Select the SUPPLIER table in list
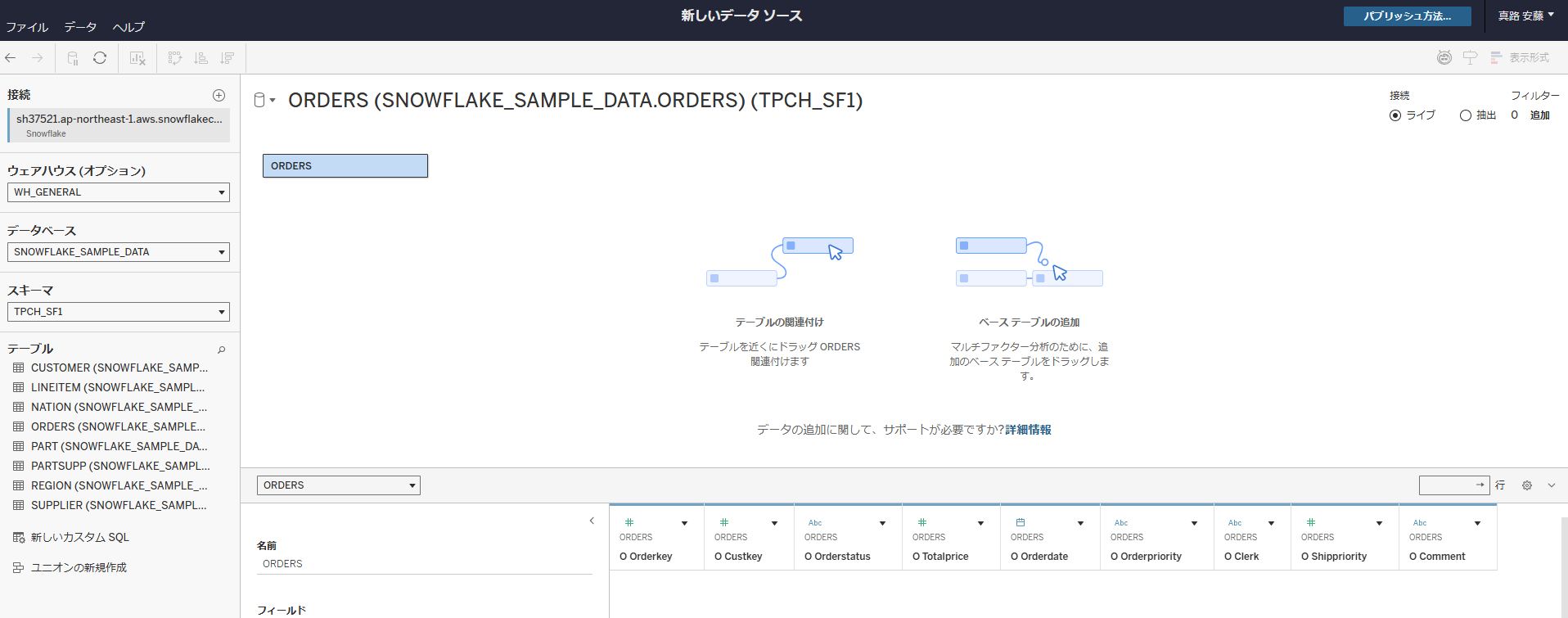Screen dimensions: 1568x618 point(118,505)
